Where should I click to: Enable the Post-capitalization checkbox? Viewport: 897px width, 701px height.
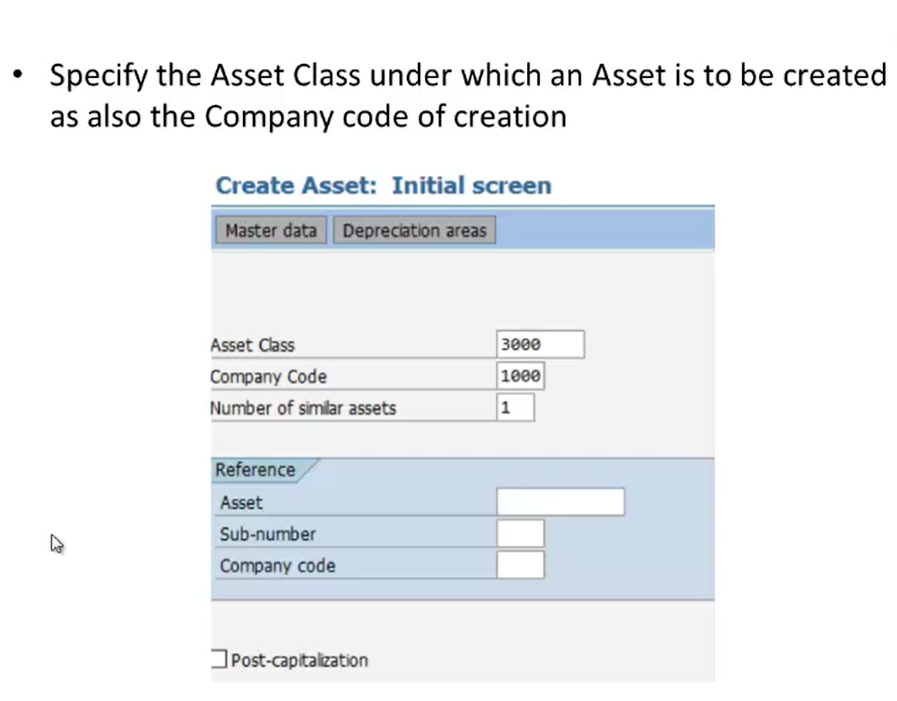click(x=219, y=659)
